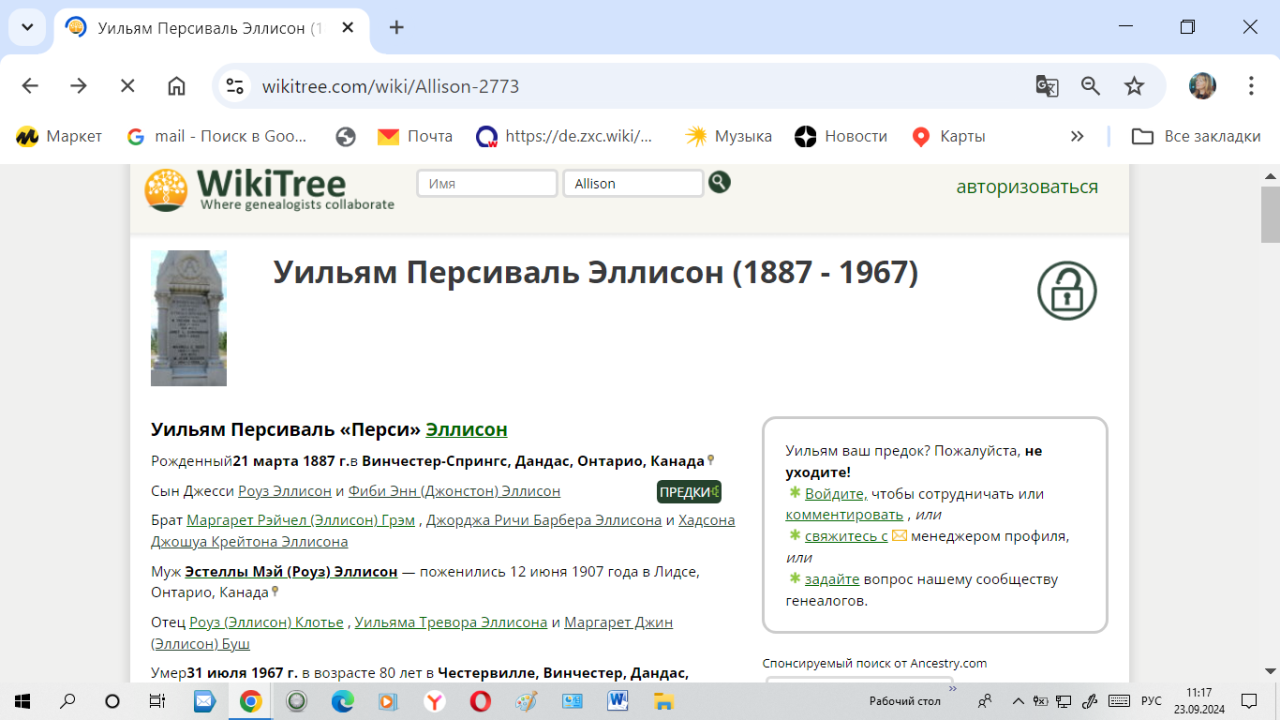Open Opera from the Windows taskbar
This screenshot has width=1280, height=720.
[x=480, y=701]
